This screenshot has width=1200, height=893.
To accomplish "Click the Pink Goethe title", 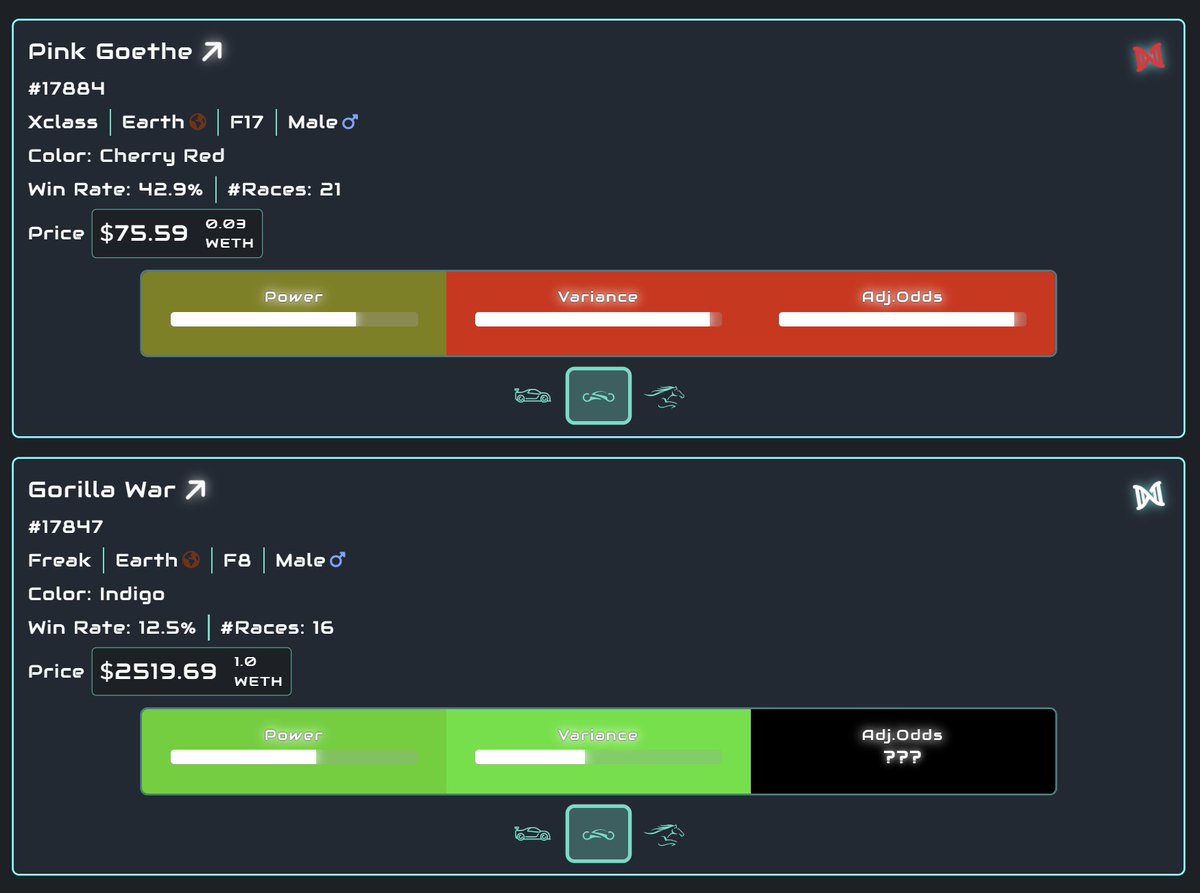I will tap(110, 51).
